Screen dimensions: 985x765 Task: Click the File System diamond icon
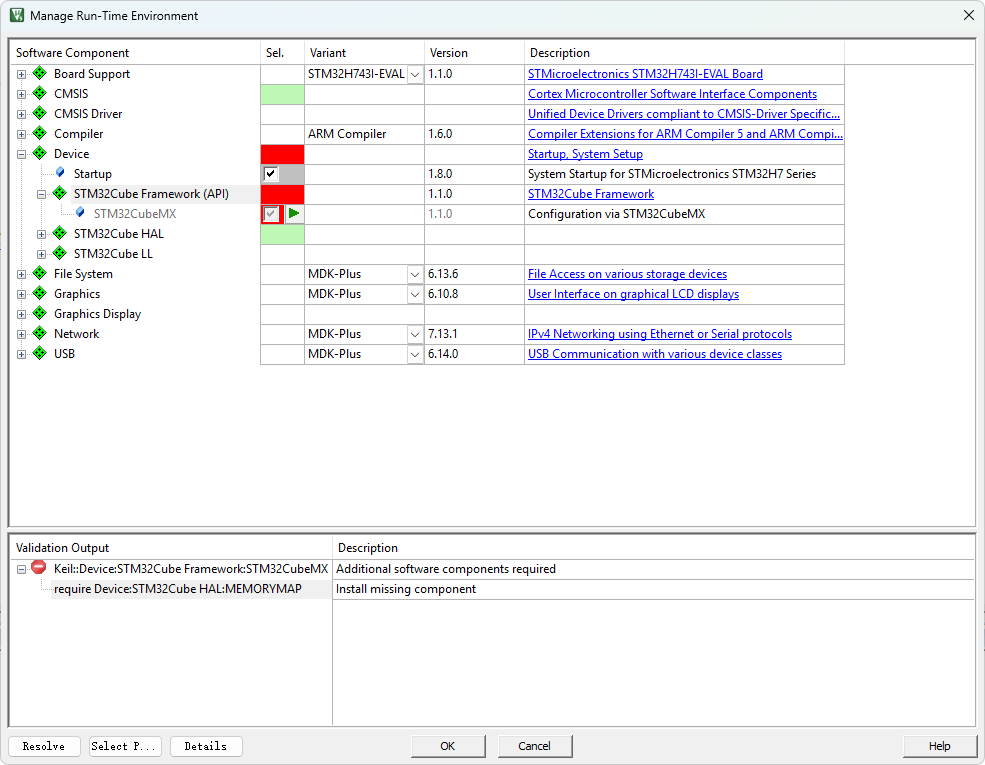pos(40,274)
